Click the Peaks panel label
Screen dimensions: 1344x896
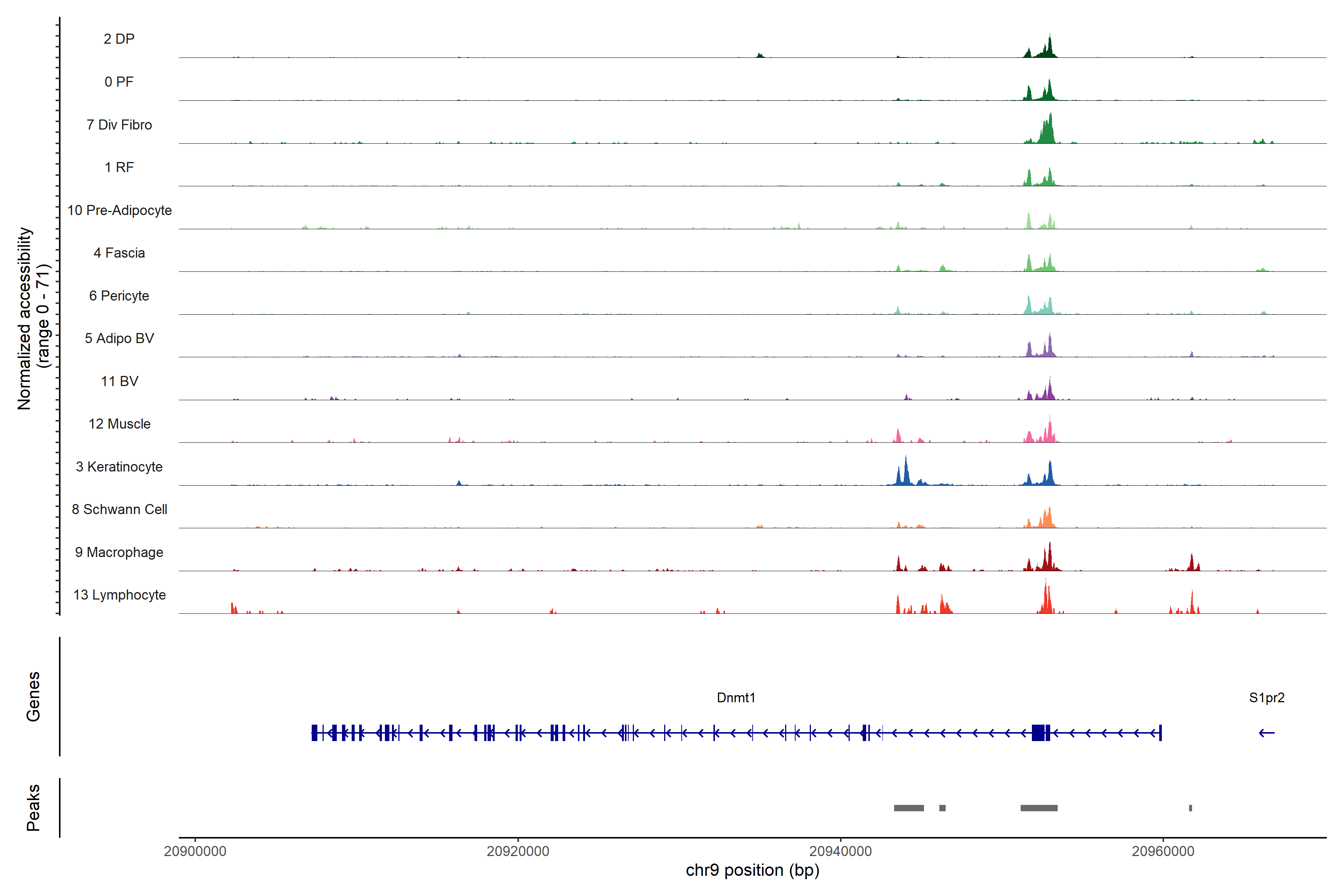(x=33, y=808)
